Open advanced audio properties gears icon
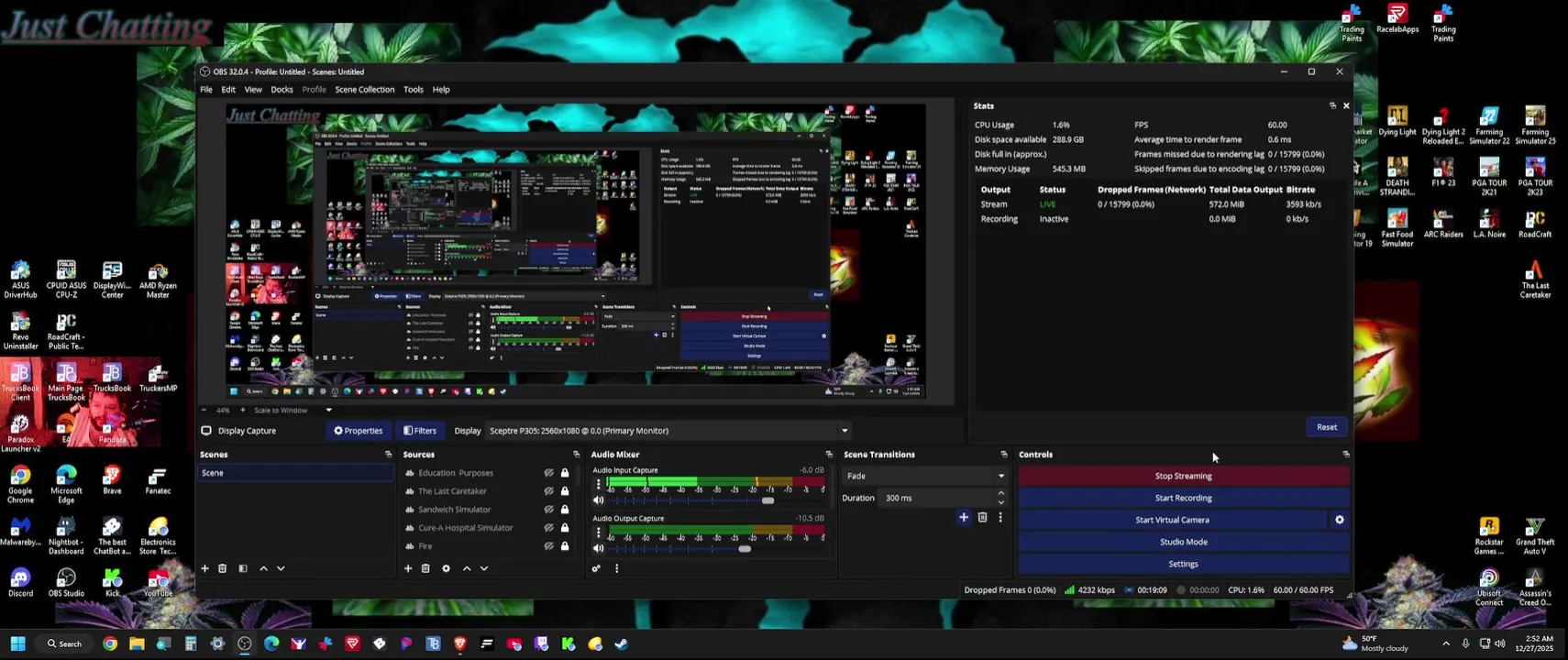The width and height of the screenshot is (1568, 660). pyautogui.click(x=596, y=568)
